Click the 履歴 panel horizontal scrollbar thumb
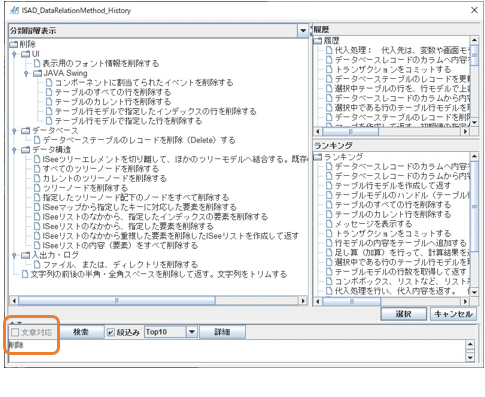 350,132
